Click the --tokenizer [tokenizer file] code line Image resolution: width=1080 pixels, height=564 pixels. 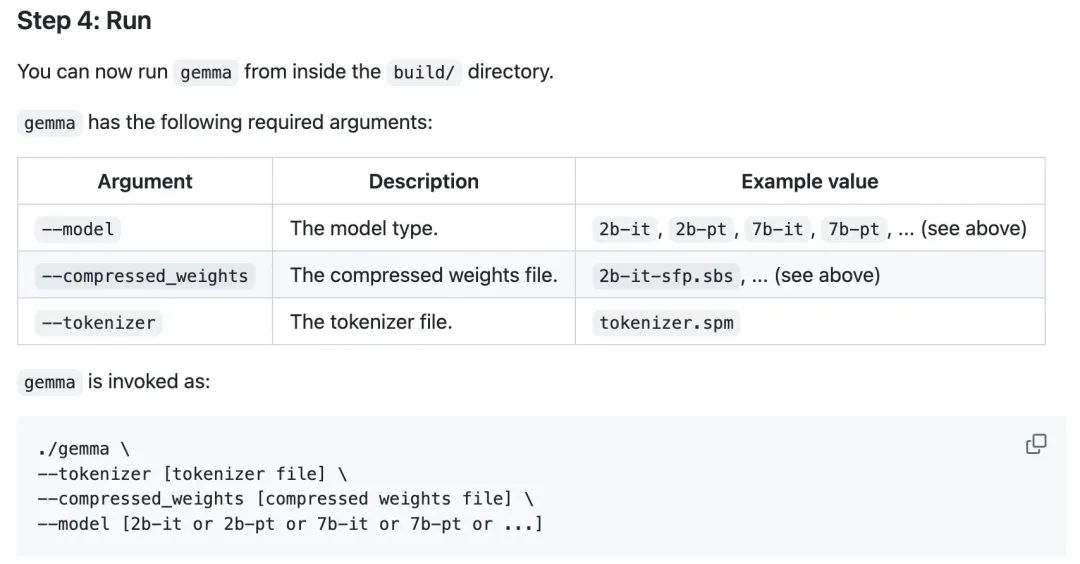point(192,474)
